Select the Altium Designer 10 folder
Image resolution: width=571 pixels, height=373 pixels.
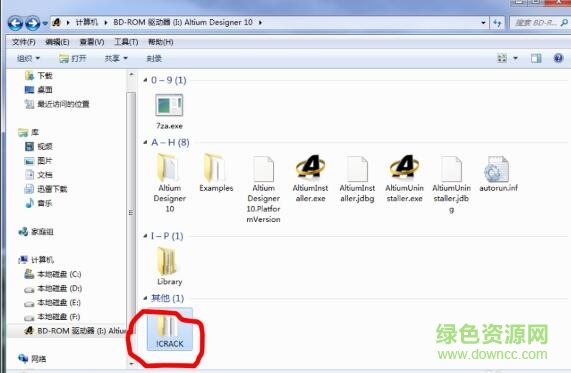(169, 184)
